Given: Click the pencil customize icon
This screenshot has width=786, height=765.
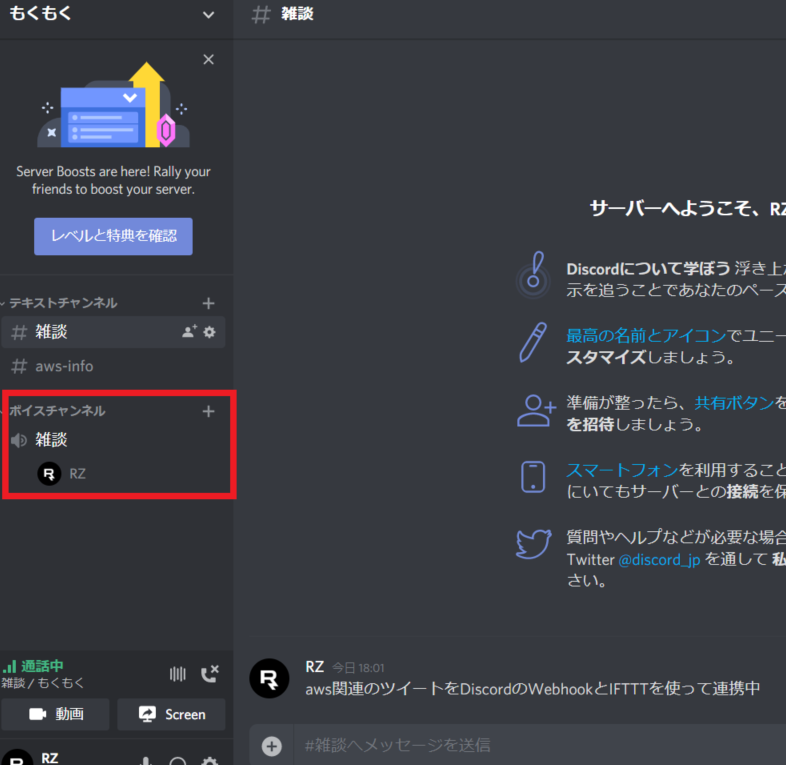Looking at the screenshot, I should 532,342.
